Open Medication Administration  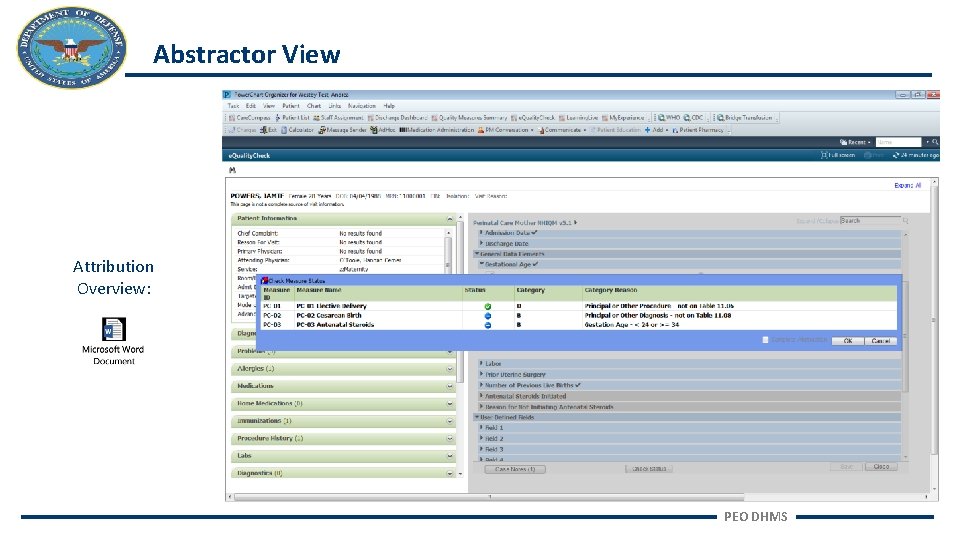tap(437, 130)
